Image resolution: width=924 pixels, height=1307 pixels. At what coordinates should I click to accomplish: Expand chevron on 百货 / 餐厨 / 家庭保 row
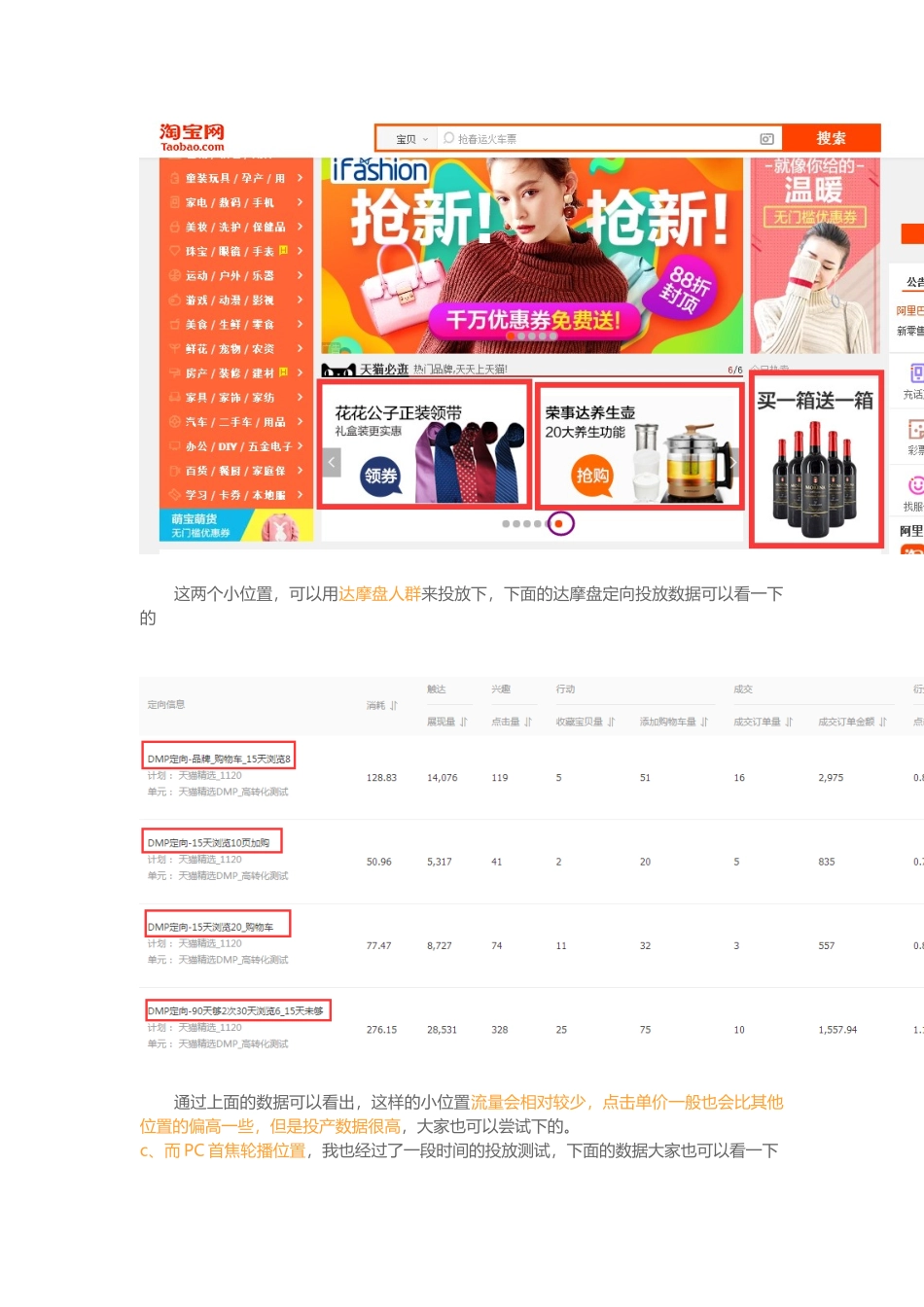(300, 470)
